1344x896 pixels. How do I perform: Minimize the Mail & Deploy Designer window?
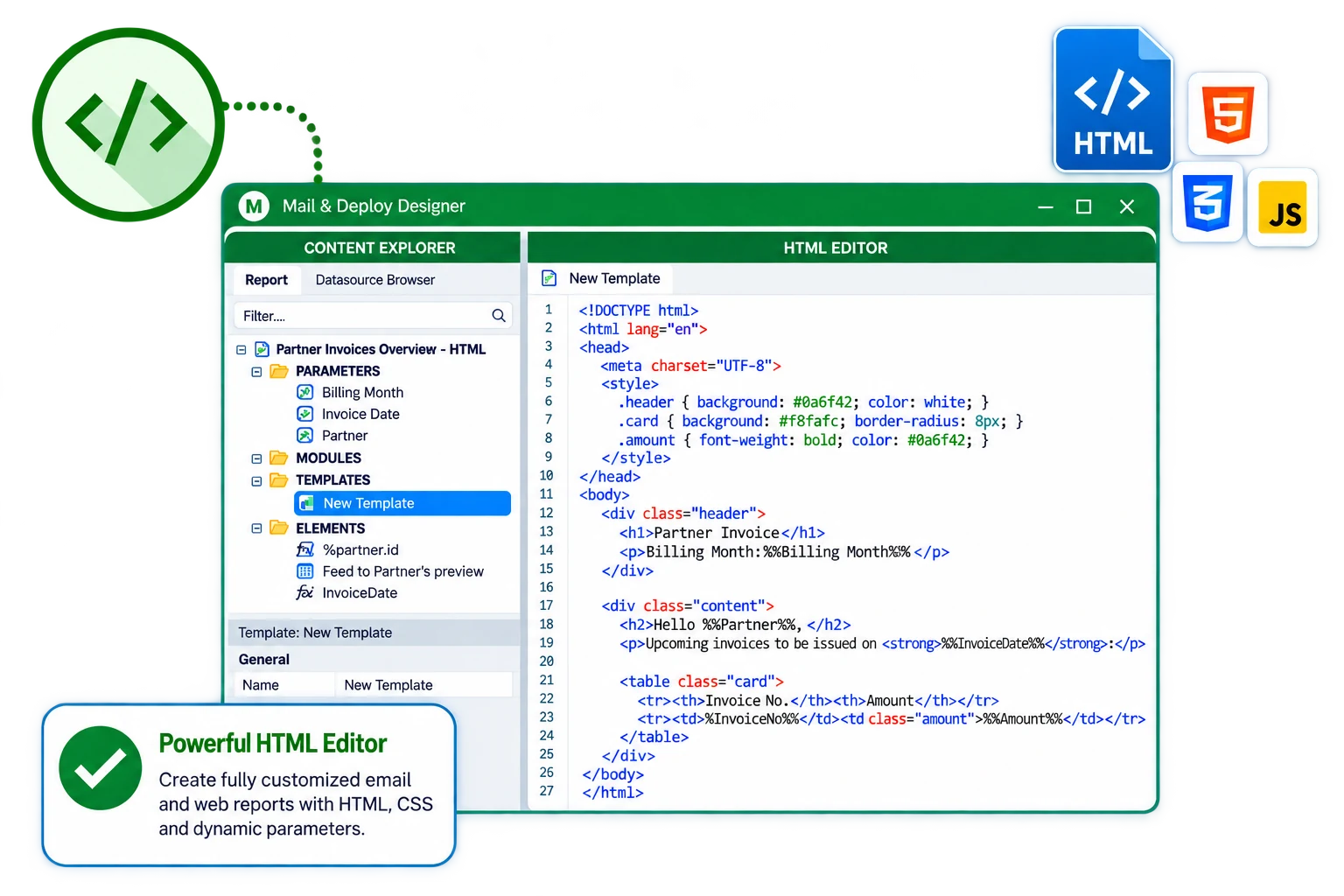pos(1046,207)
